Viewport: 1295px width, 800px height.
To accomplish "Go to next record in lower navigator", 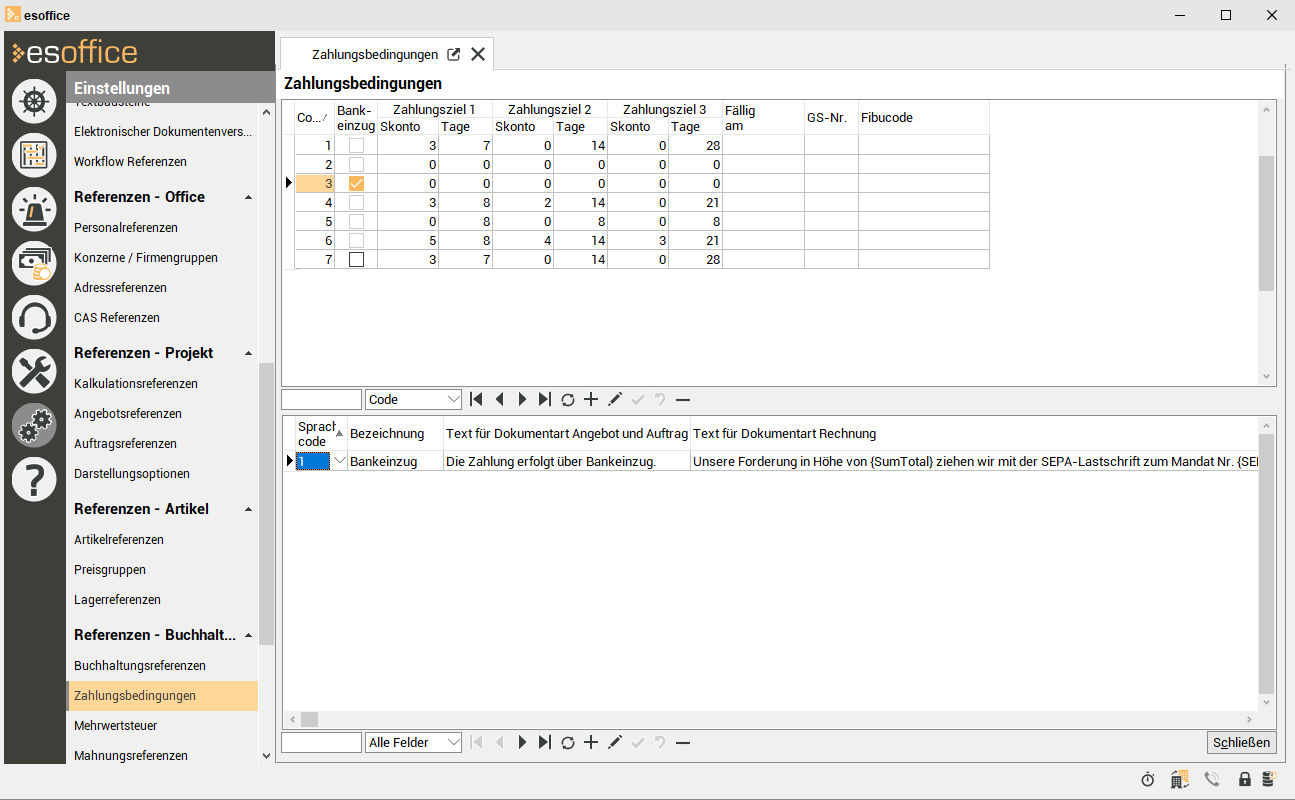I will click(522, 742).
